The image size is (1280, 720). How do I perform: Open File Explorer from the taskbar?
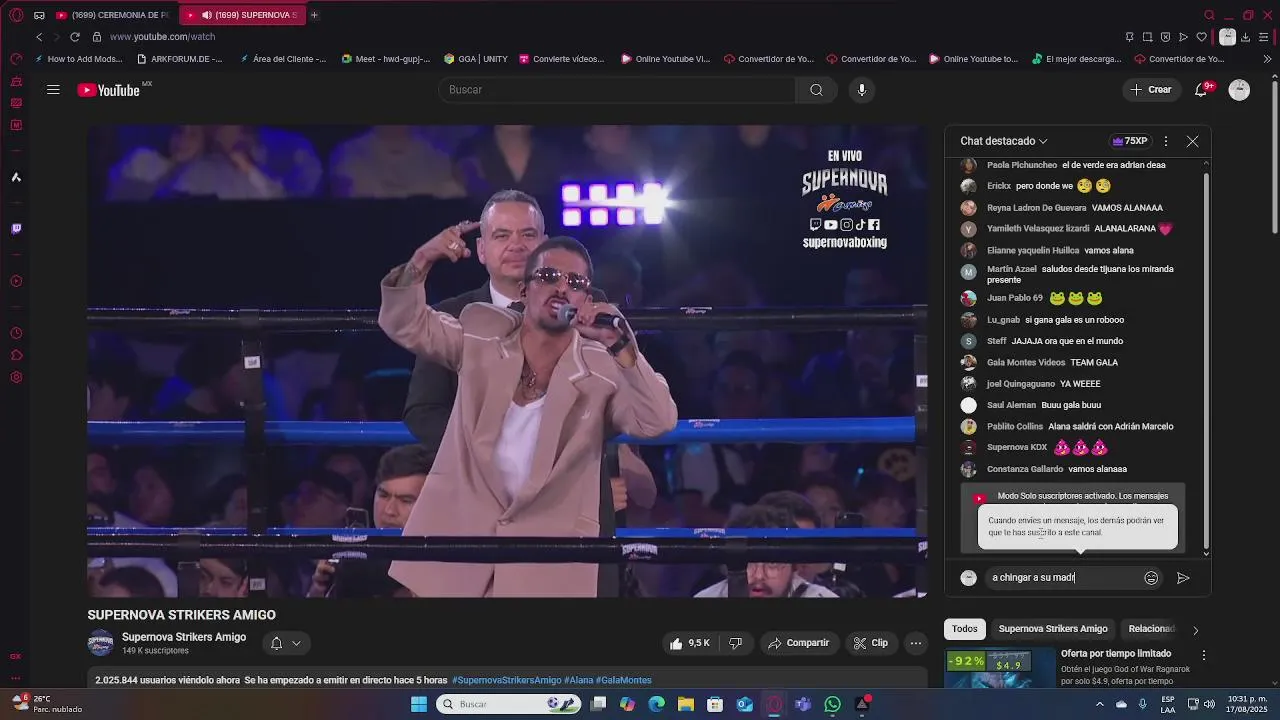click(x=686, y=704)
